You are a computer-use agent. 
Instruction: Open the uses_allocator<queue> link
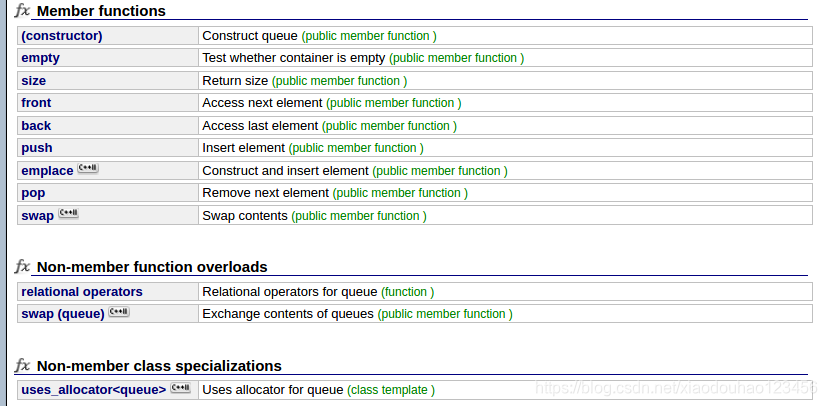coord(93,390)
